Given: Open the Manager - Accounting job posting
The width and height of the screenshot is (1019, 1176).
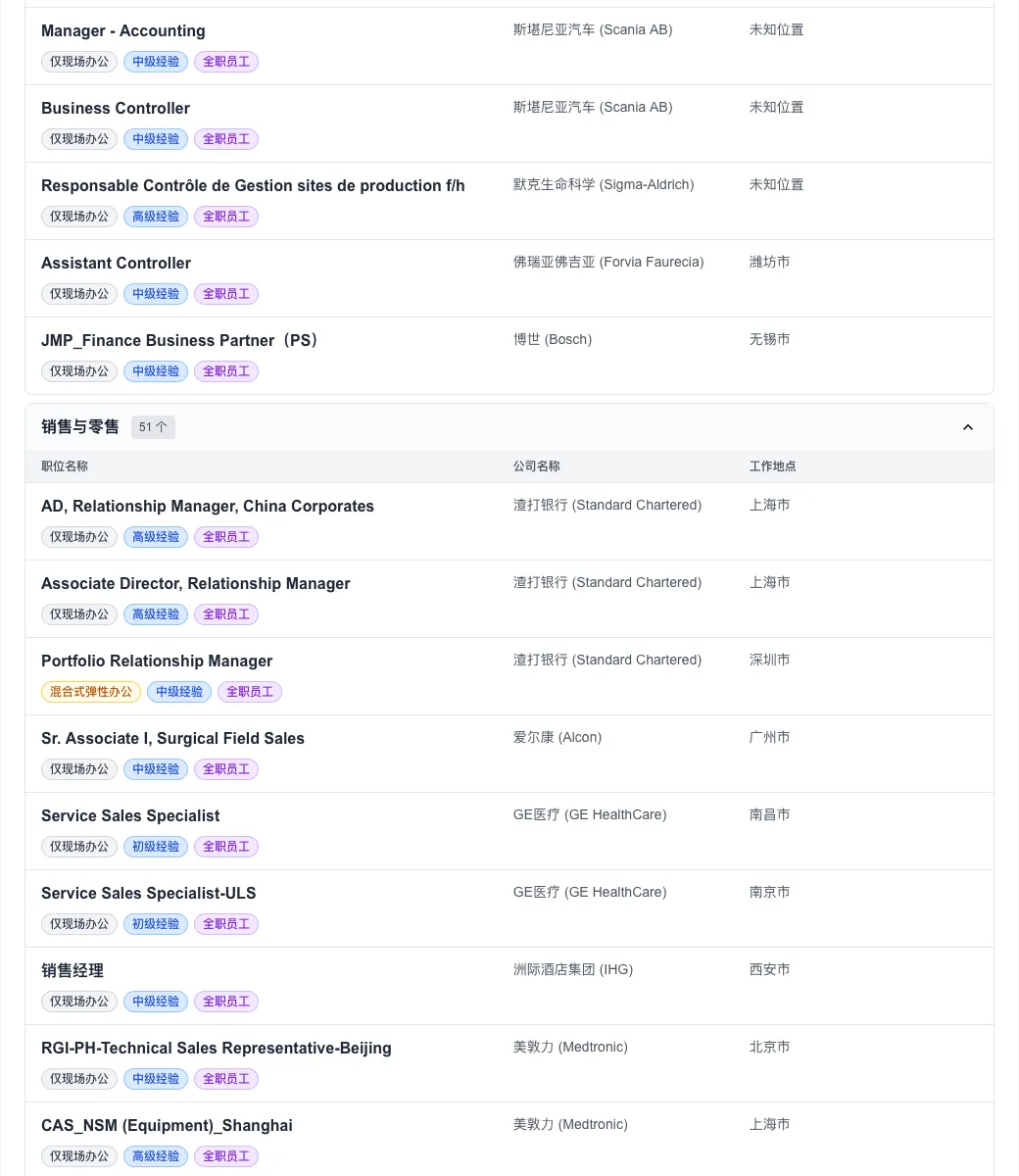Looking at the screenshot, I should click(x=123, y=31).
